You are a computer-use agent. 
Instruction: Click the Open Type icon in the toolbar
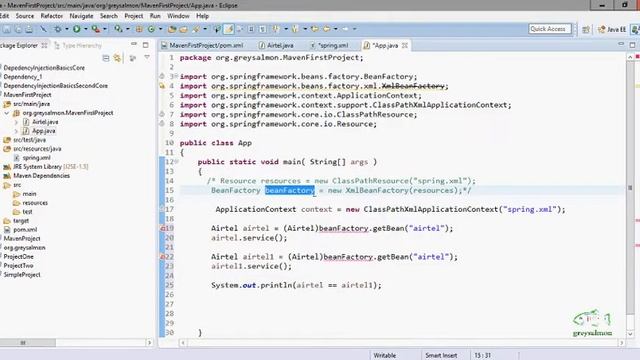172,29
